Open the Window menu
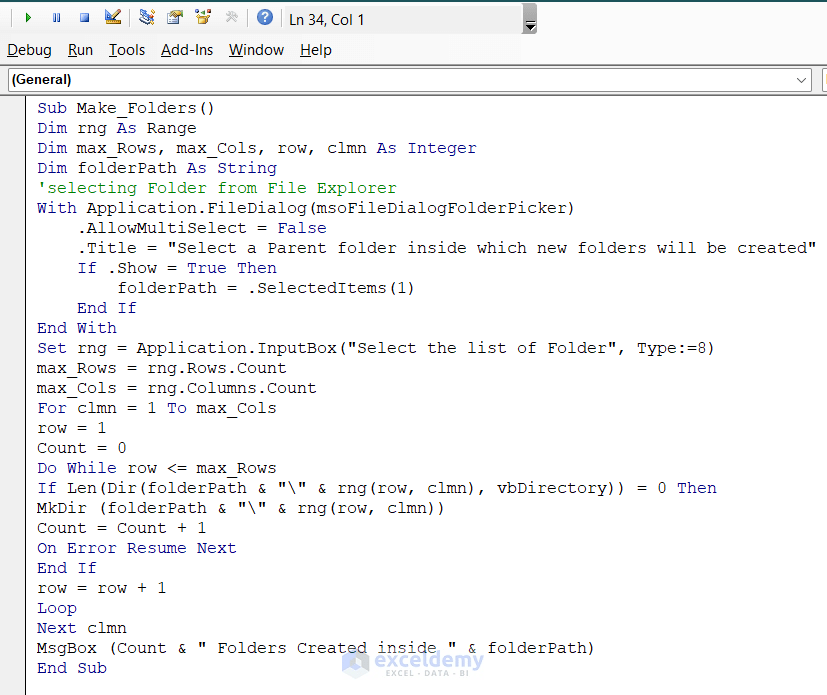The image size is (827, 695). point(256,50)
